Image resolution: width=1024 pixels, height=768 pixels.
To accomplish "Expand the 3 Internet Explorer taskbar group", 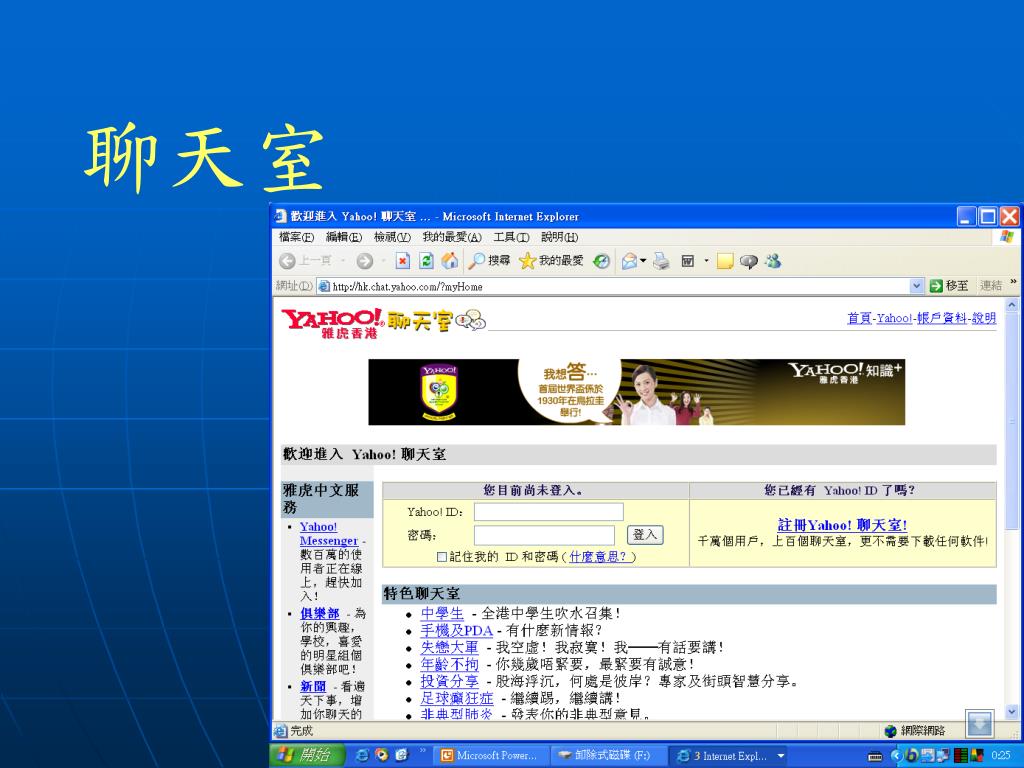I will coord(728,756).
